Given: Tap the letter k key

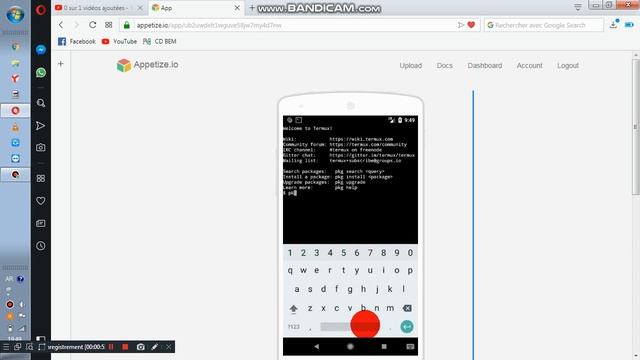Looking at the screenshot, I should (390, 289).
